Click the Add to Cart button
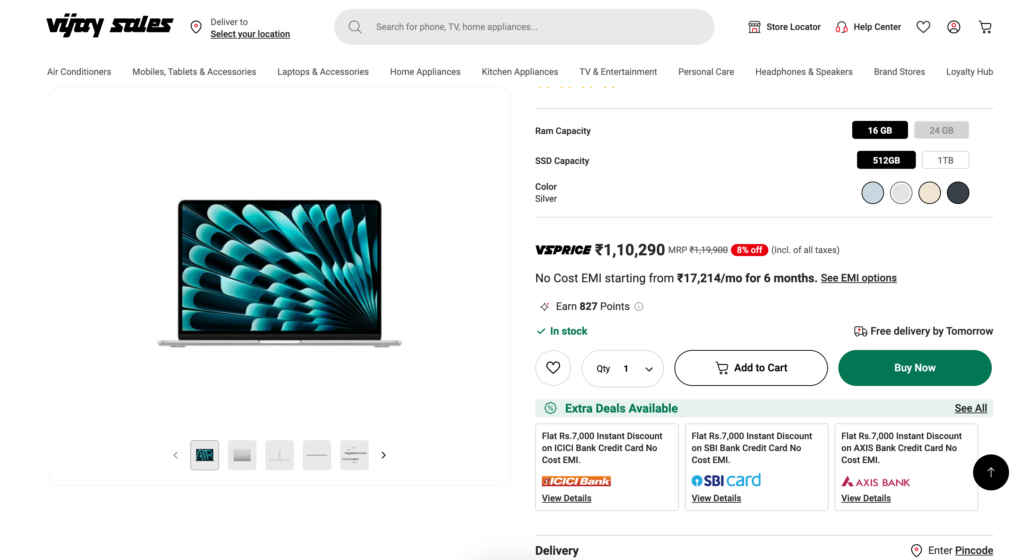Image resolution: width=1024 pixels, height=560 pixels. pos(751,368)
